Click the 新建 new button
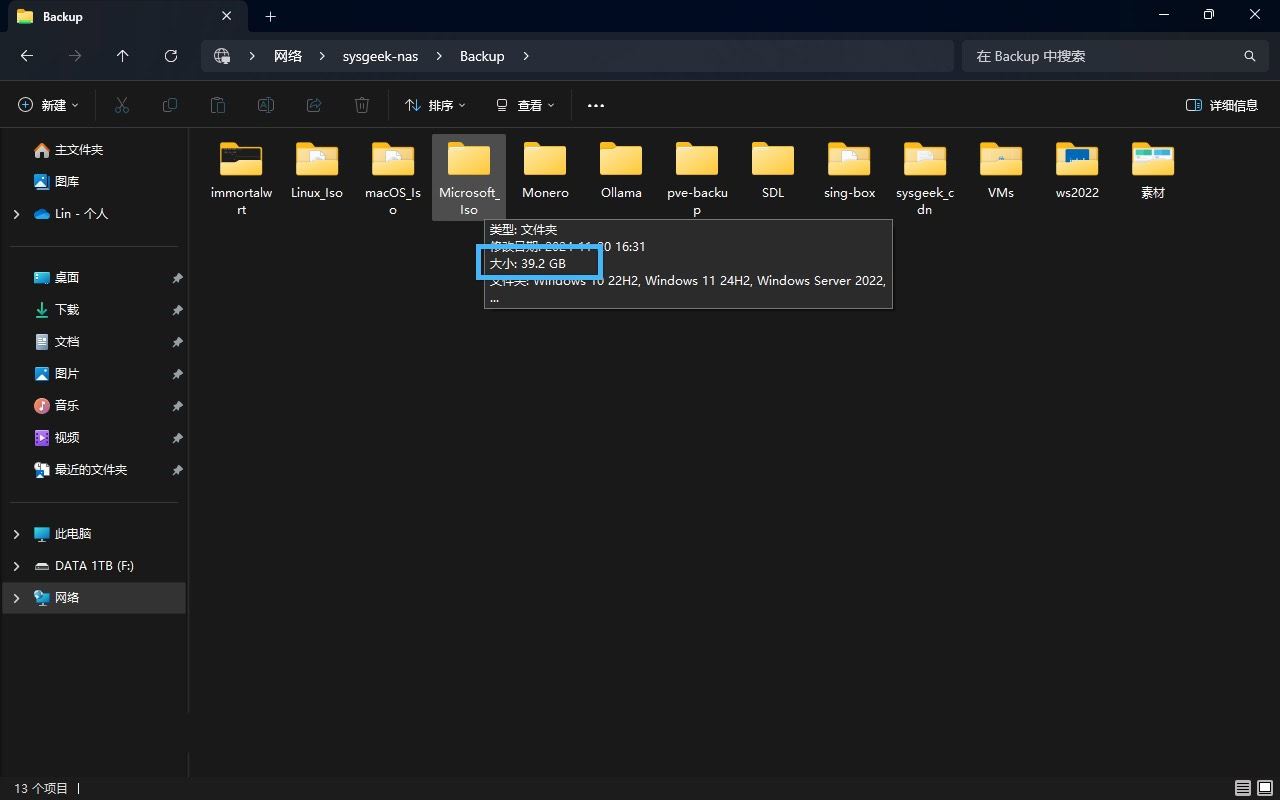 tap(48, 105)
